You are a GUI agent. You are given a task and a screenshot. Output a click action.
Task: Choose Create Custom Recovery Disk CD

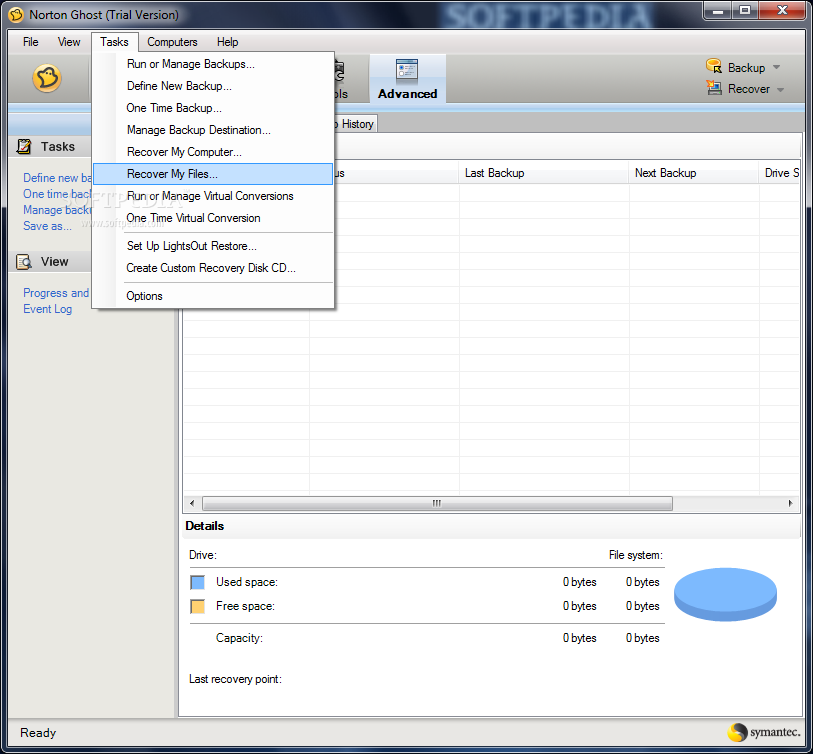(x=213, y=268)
